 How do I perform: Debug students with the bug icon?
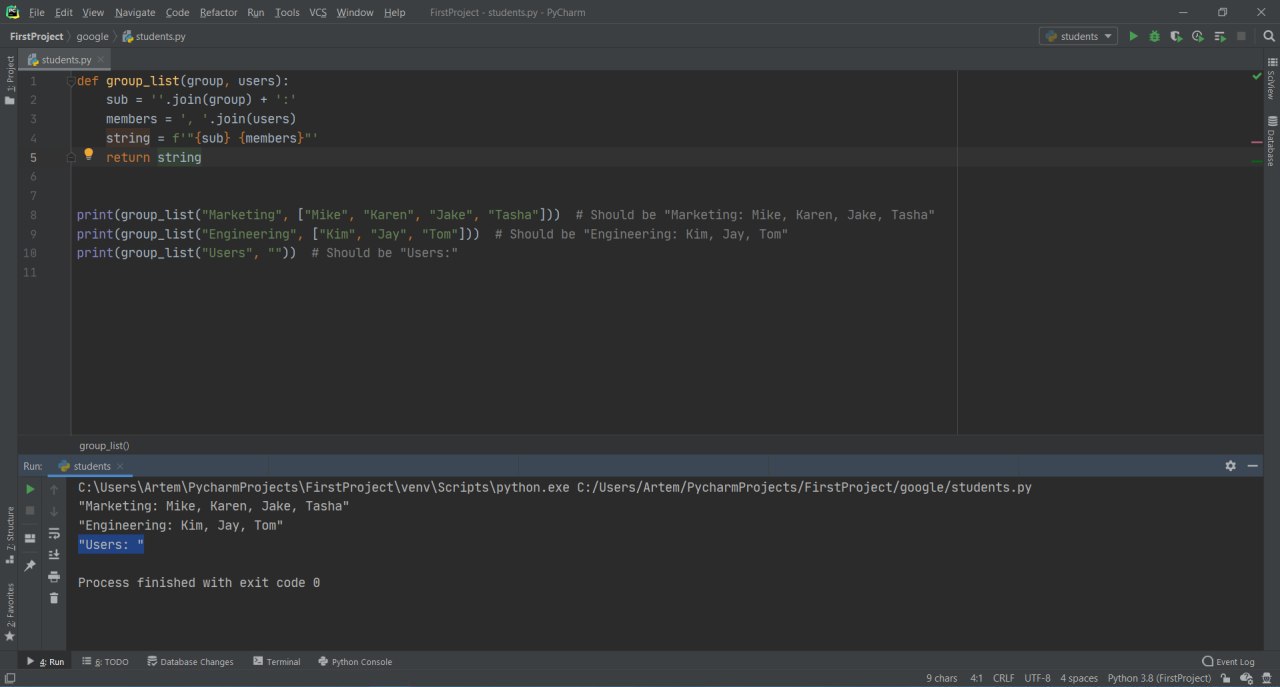coord(1155,36)
